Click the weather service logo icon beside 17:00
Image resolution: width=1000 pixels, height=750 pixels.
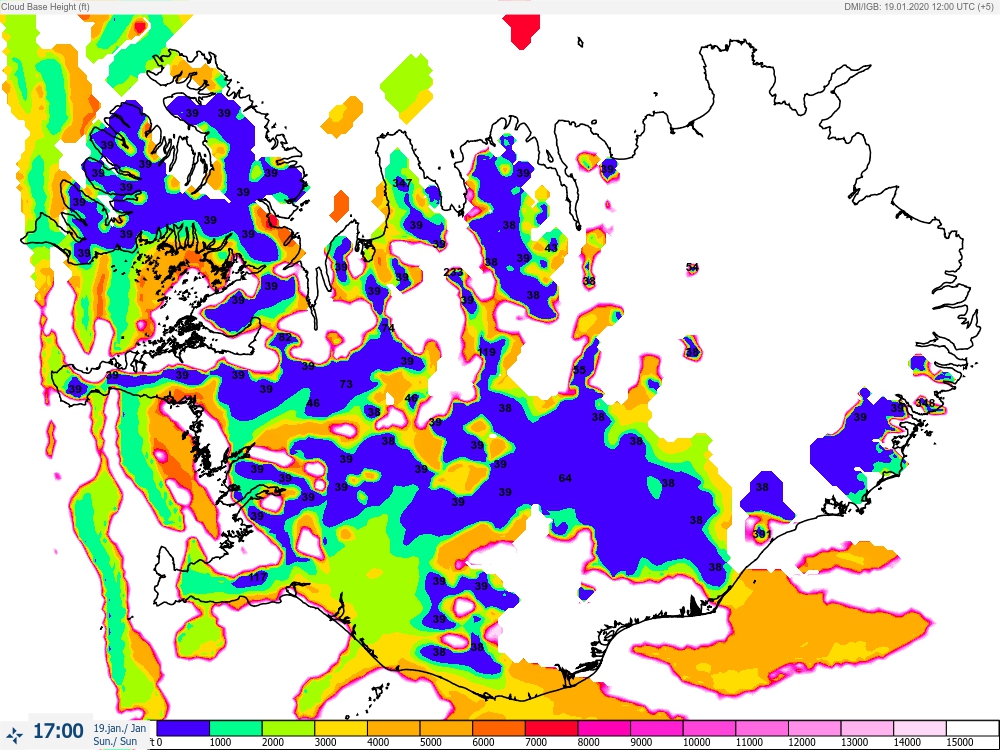[14, 734]
